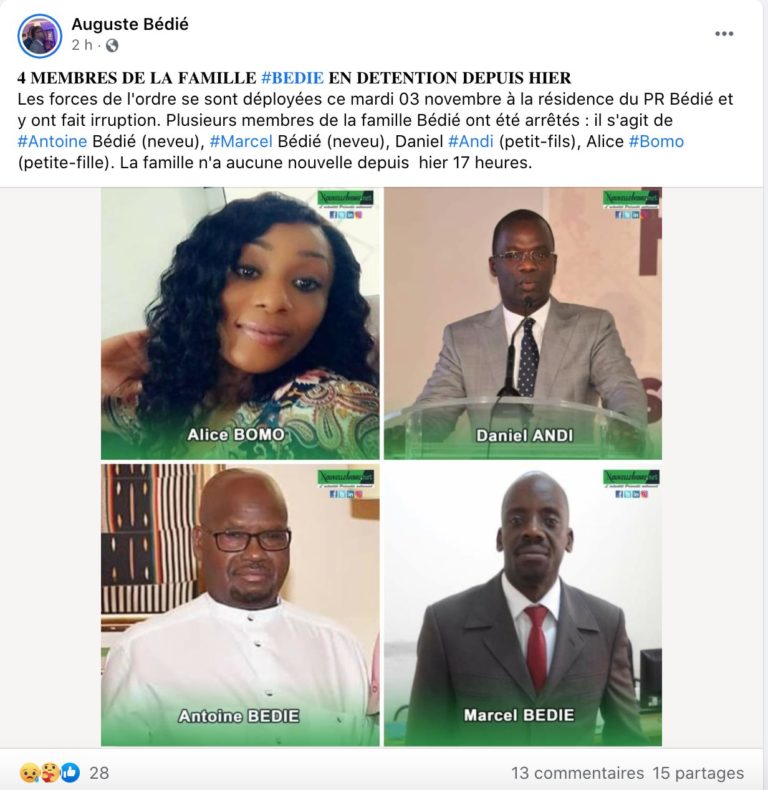Click the public globe audience icon
The image size is (768, 790).
[112, 46]
